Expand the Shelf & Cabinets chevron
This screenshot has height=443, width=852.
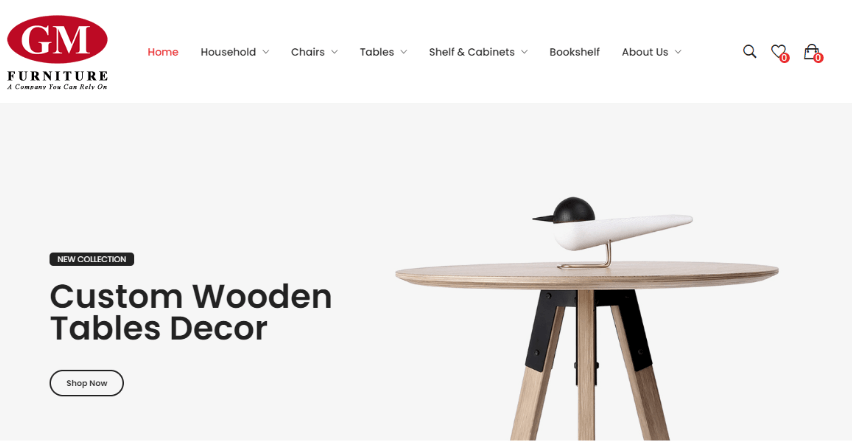(x=524, y=52)
